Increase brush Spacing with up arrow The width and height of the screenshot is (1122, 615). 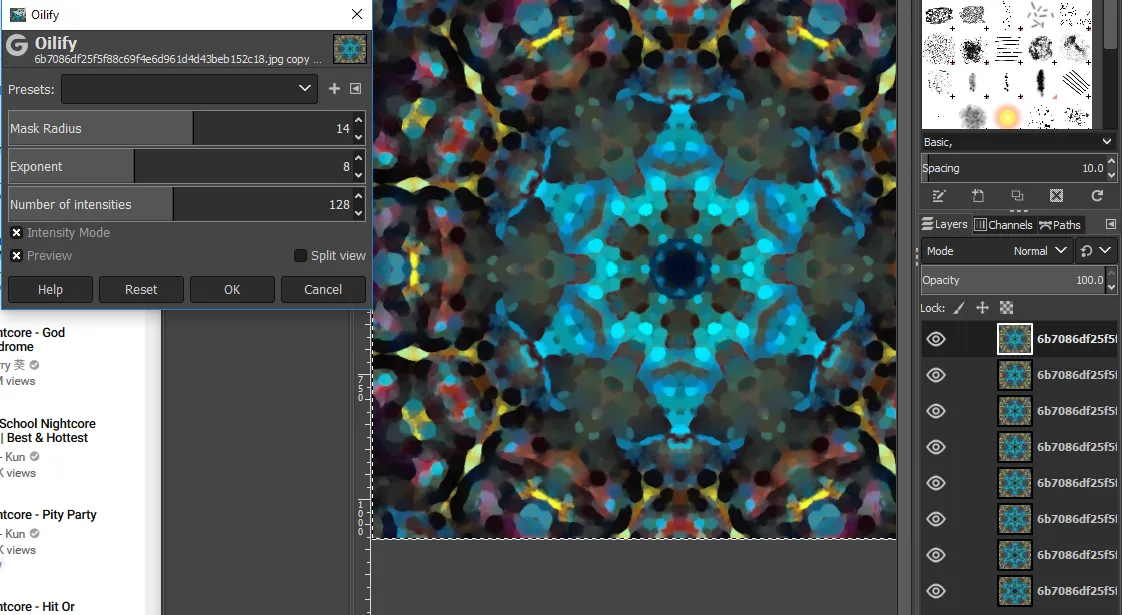click(1111, 163)
